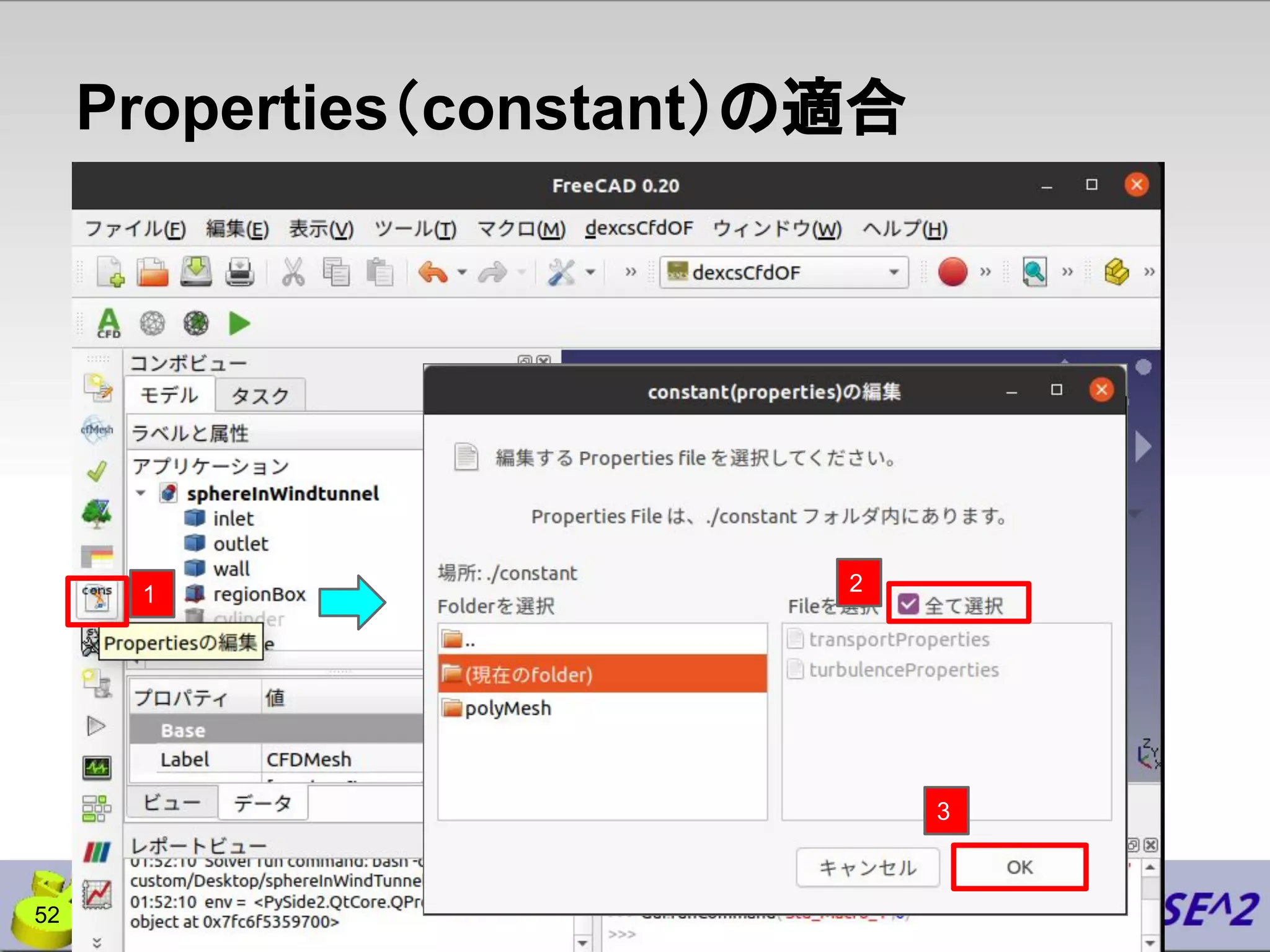The width and height of the screenshot is (1270, 952).
Task: Open the 編集(E) menu
Action: [x=238, y=229]
